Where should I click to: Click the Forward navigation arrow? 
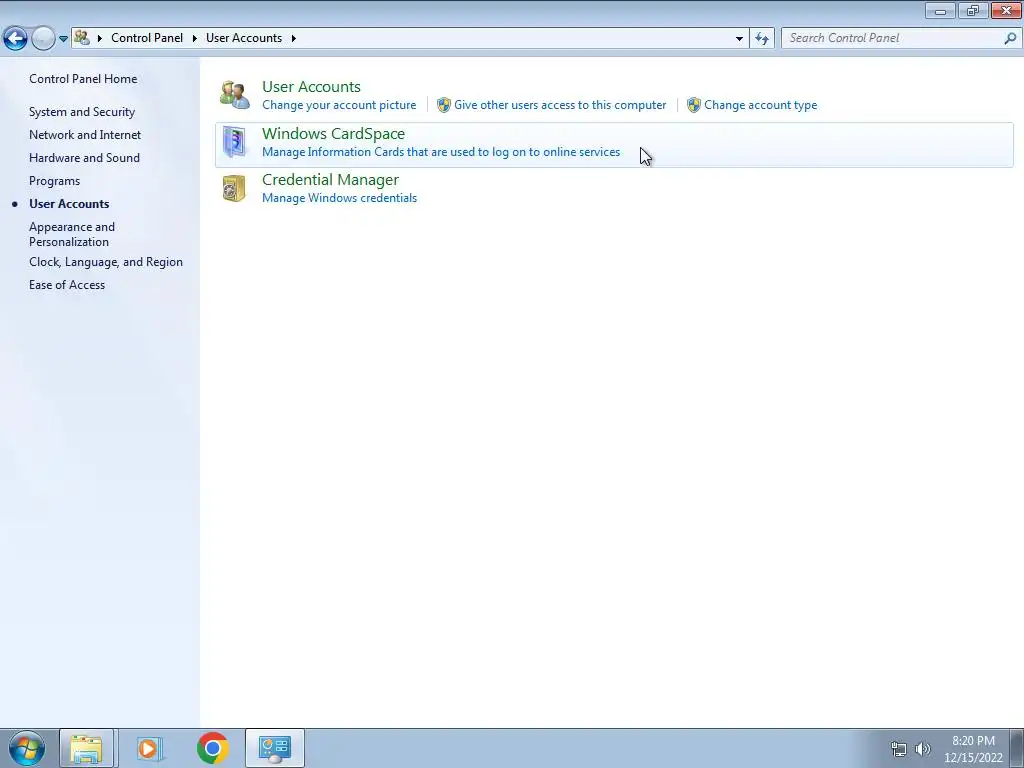pyautogui.click(x=43, y=39)
